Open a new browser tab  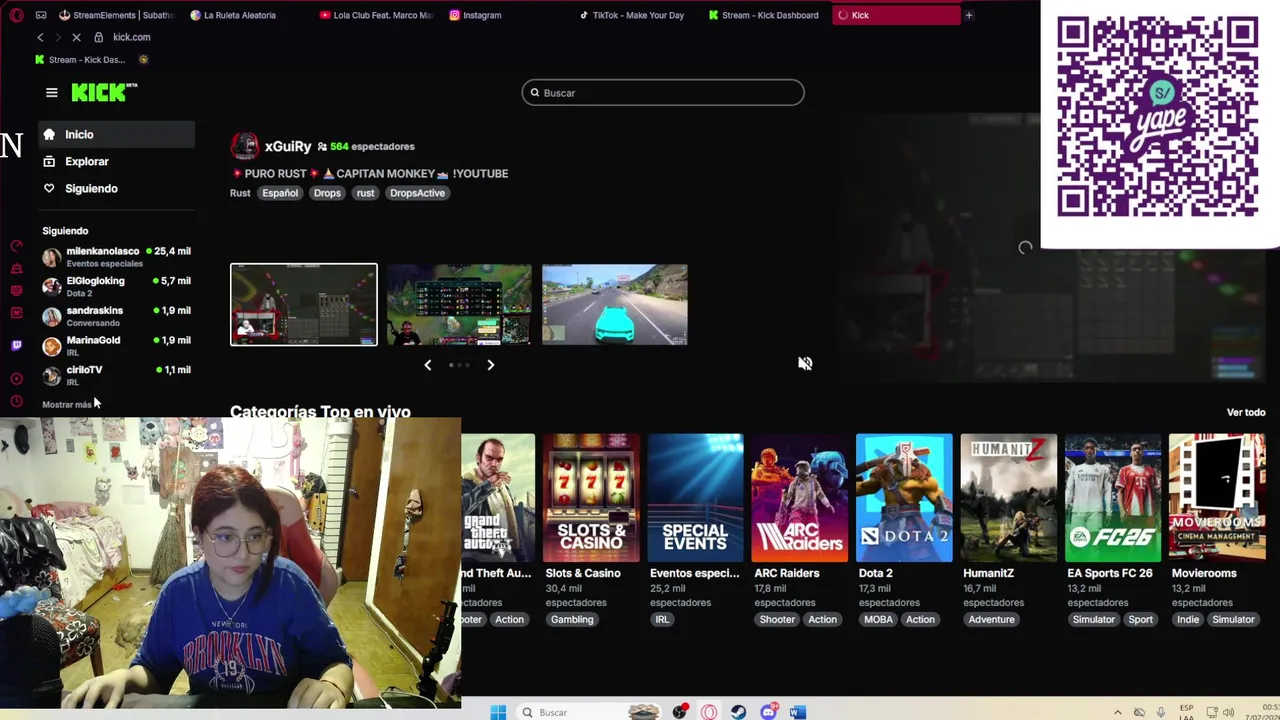click(968, 15)
